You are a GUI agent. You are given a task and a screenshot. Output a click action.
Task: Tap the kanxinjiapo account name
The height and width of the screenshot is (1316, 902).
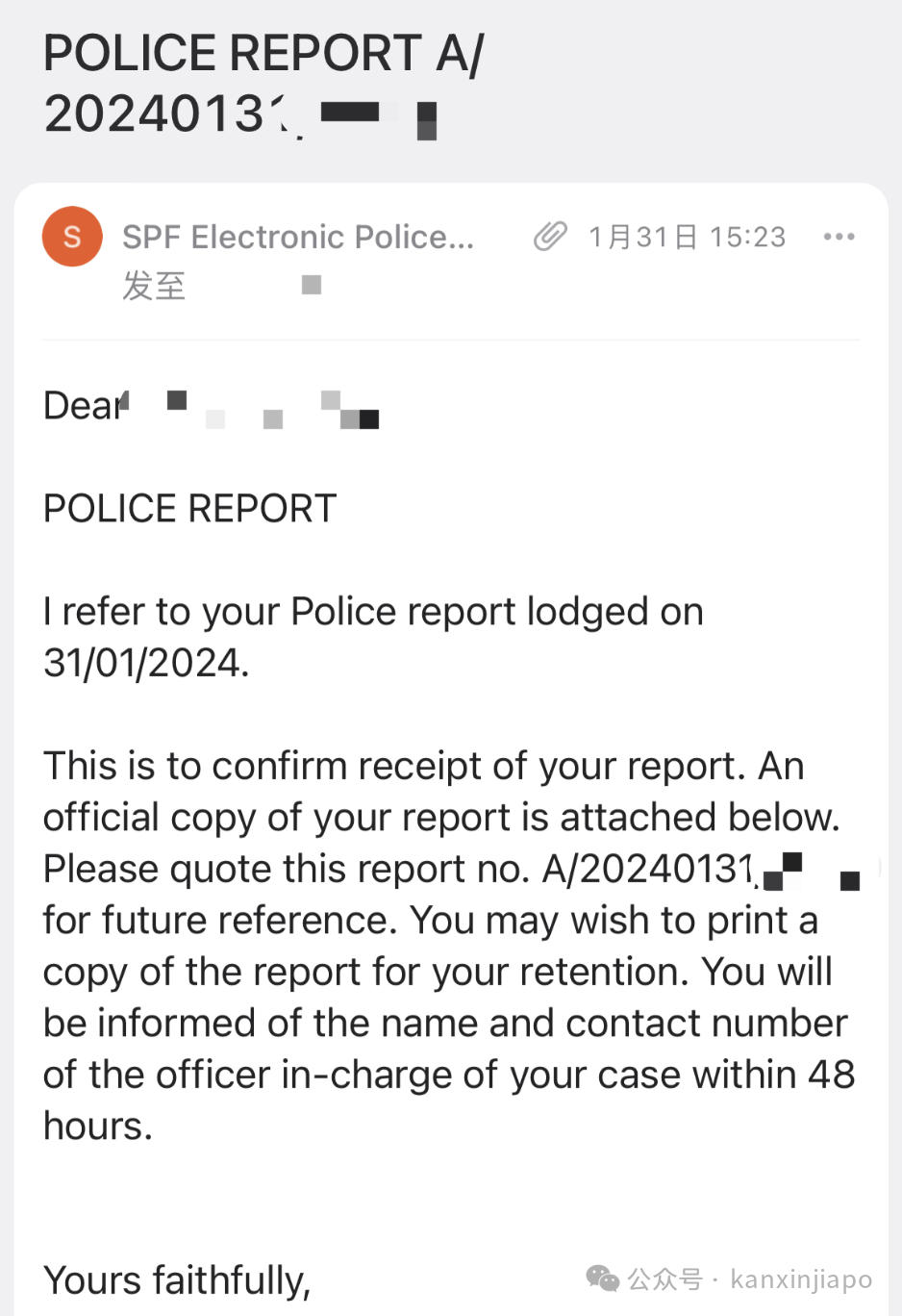point(801,1279)
